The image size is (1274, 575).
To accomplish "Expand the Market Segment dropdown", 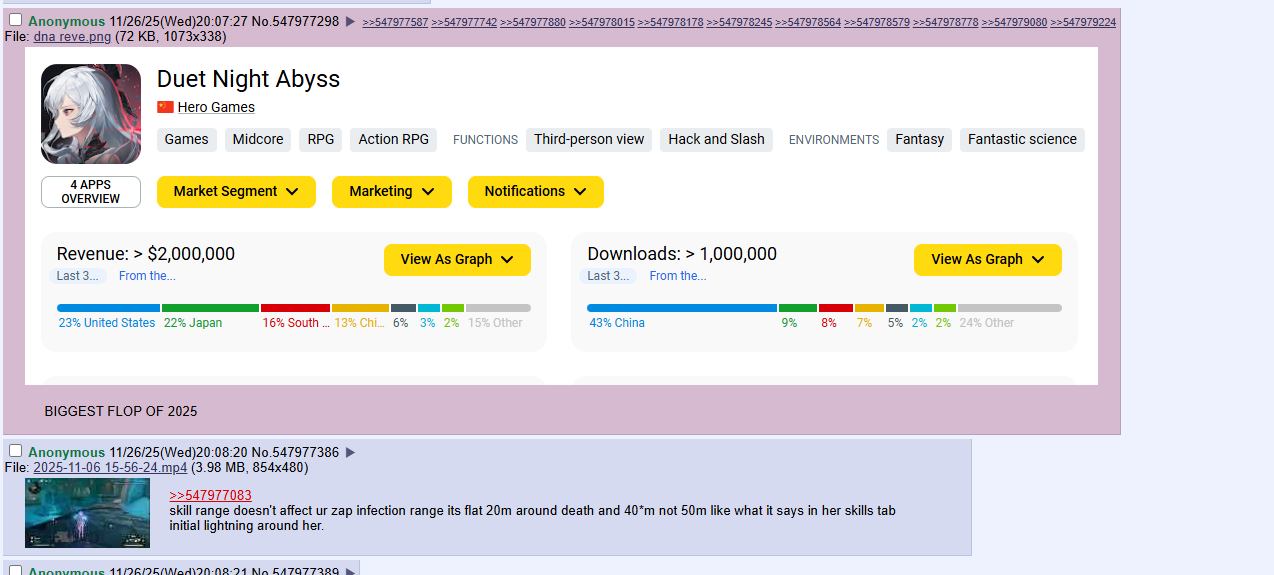I will pyautogui.click(x=236, y=192).
